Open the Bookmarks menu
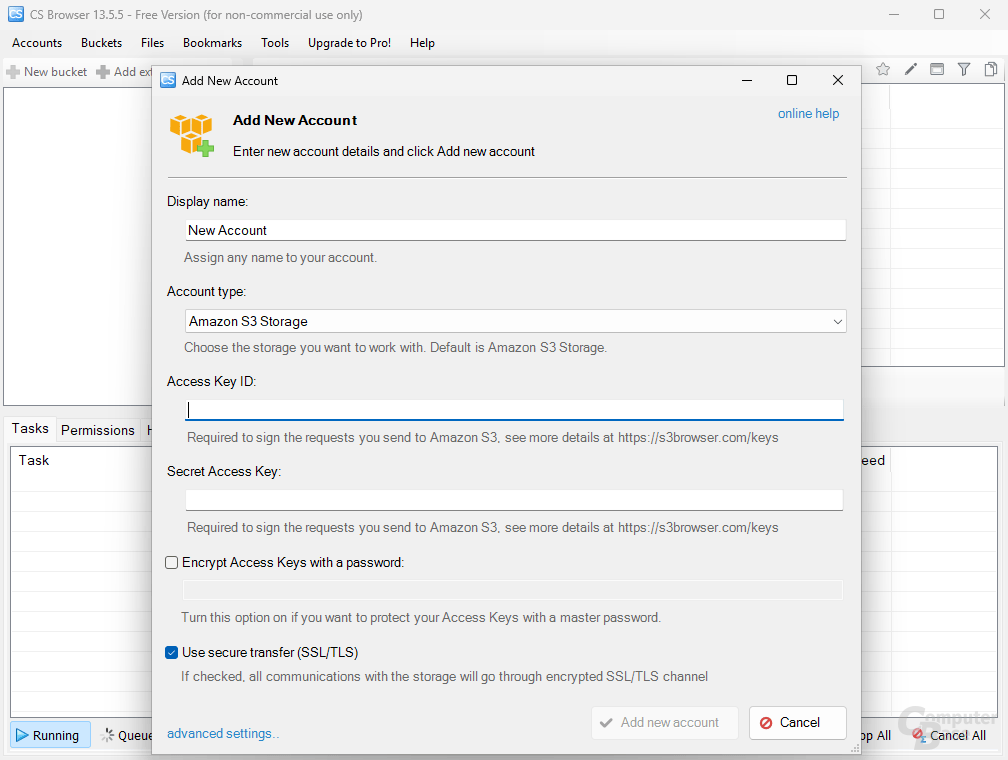Screen dimensions: 1008x760 (212, 43)
